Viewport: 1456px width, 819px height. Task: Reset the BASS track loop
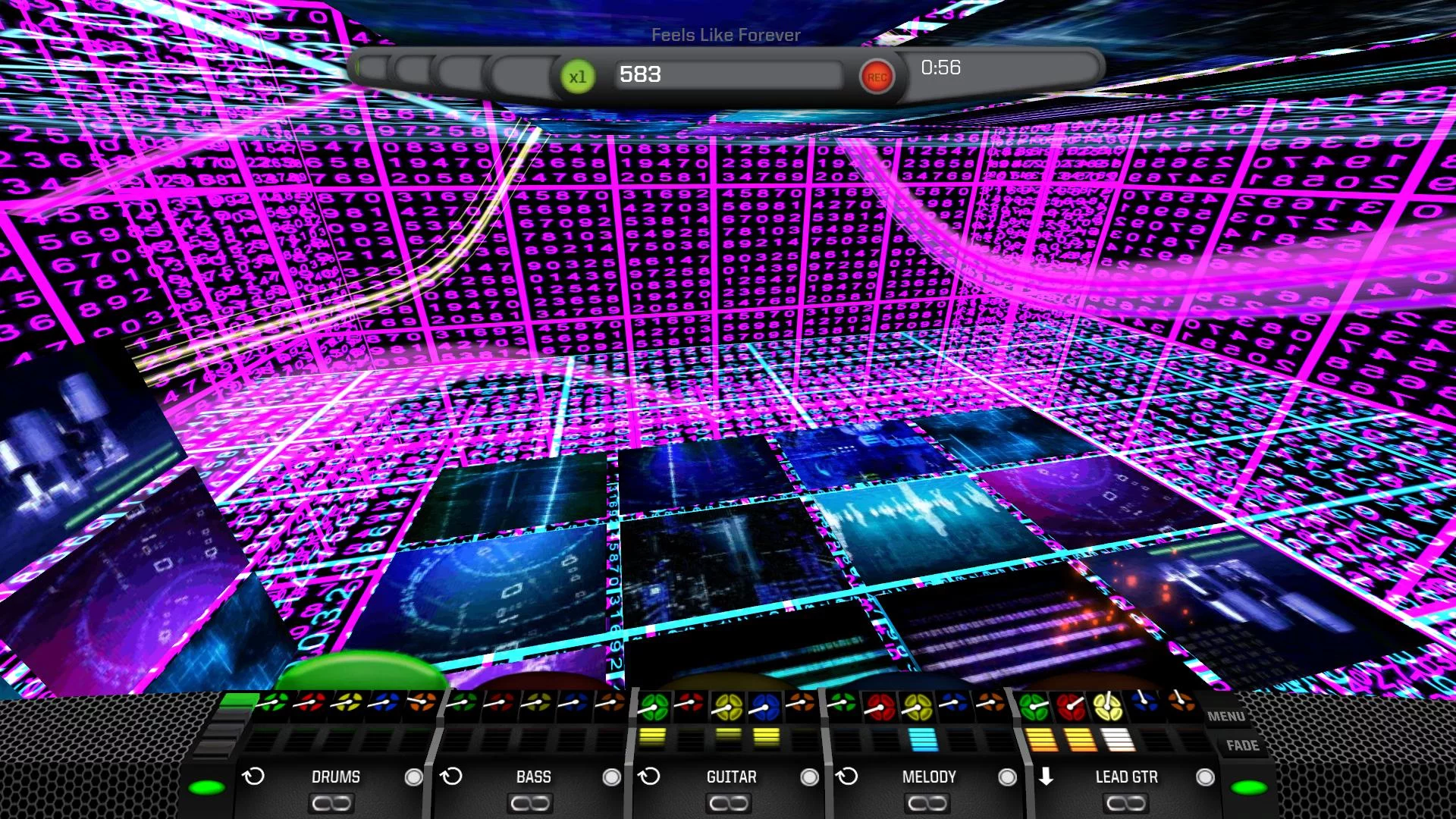click(x=451, y=777)
